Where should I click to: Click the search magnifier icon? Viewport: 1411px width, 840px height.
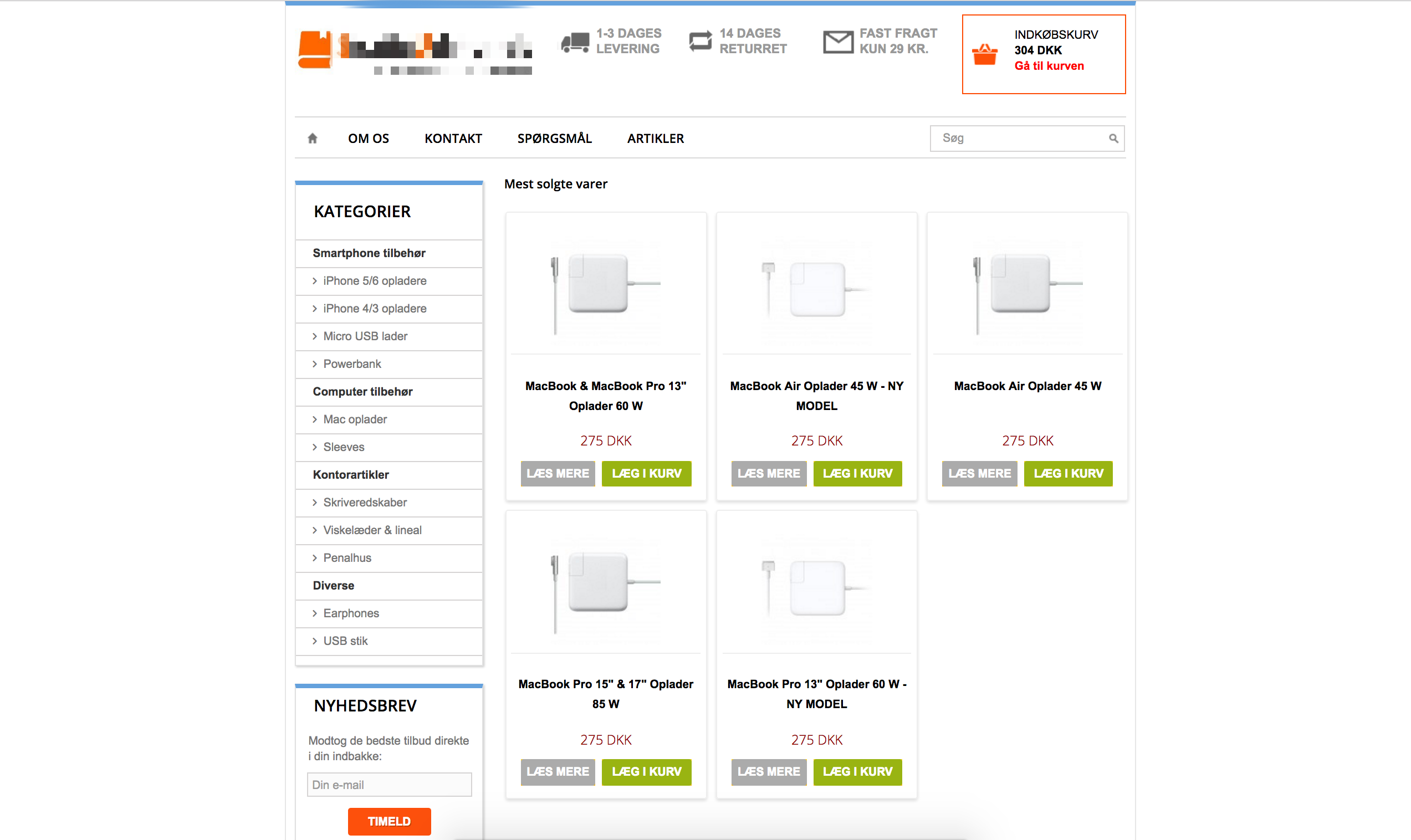[1113, 138]
